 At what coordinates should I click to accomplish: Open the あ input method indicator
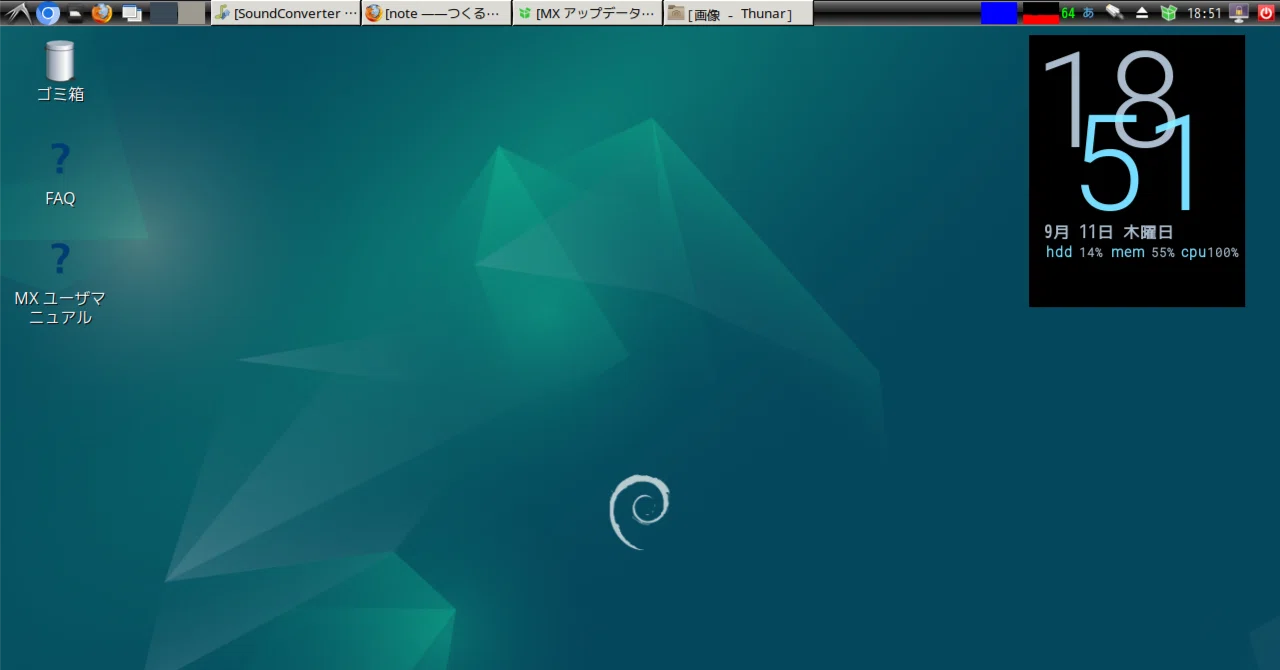[x=1089, y=13]
